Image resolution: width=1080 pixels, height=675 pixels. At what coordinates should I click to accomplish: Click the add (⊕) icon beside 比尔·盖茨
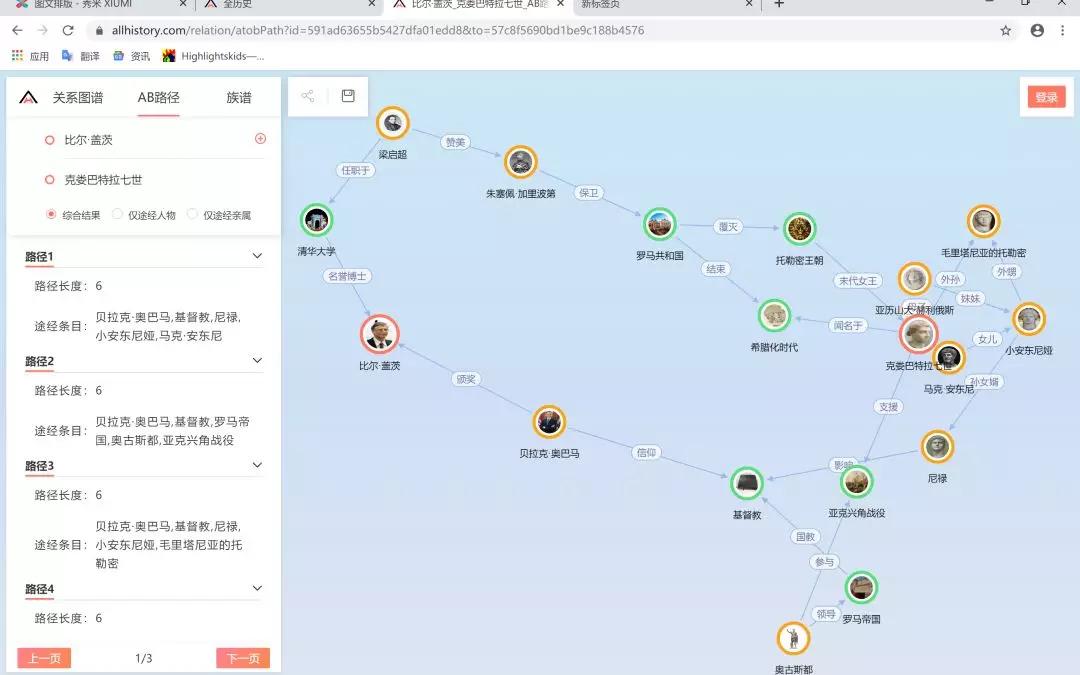258,139
